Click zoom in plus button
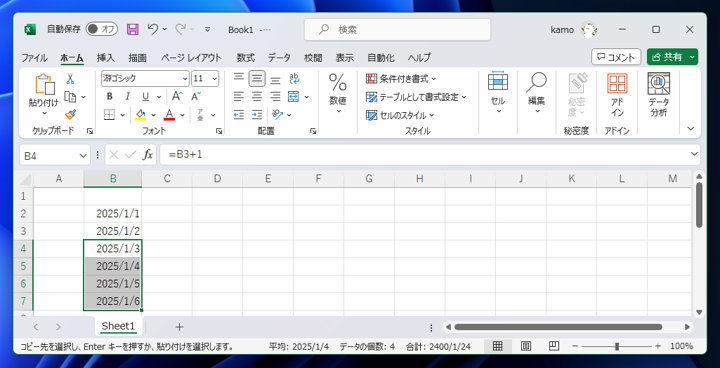This screenshot has width=720, height=368. pyautogui.click(x=658, y=346)
